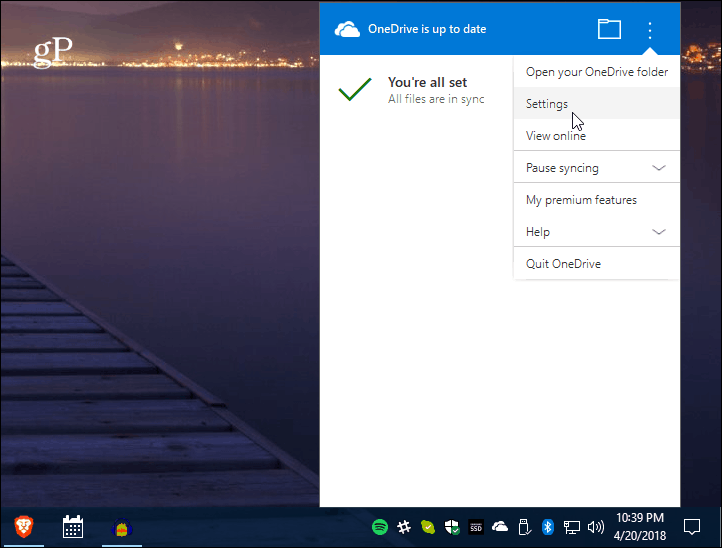Click the green checkmark app tray icon
Image resolution: width=722 pixels, height=548 pixels.
pyautogui.click(x=428, y=527)
